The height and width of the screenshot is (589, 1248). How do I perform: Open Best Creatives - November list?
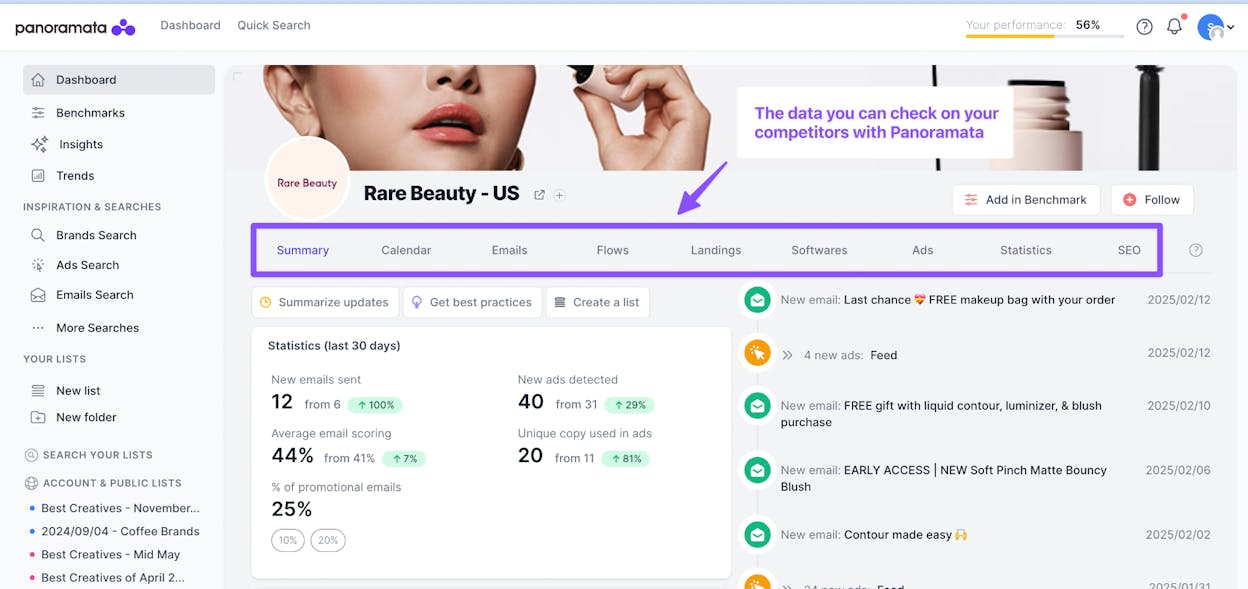[x=120, y=508]
